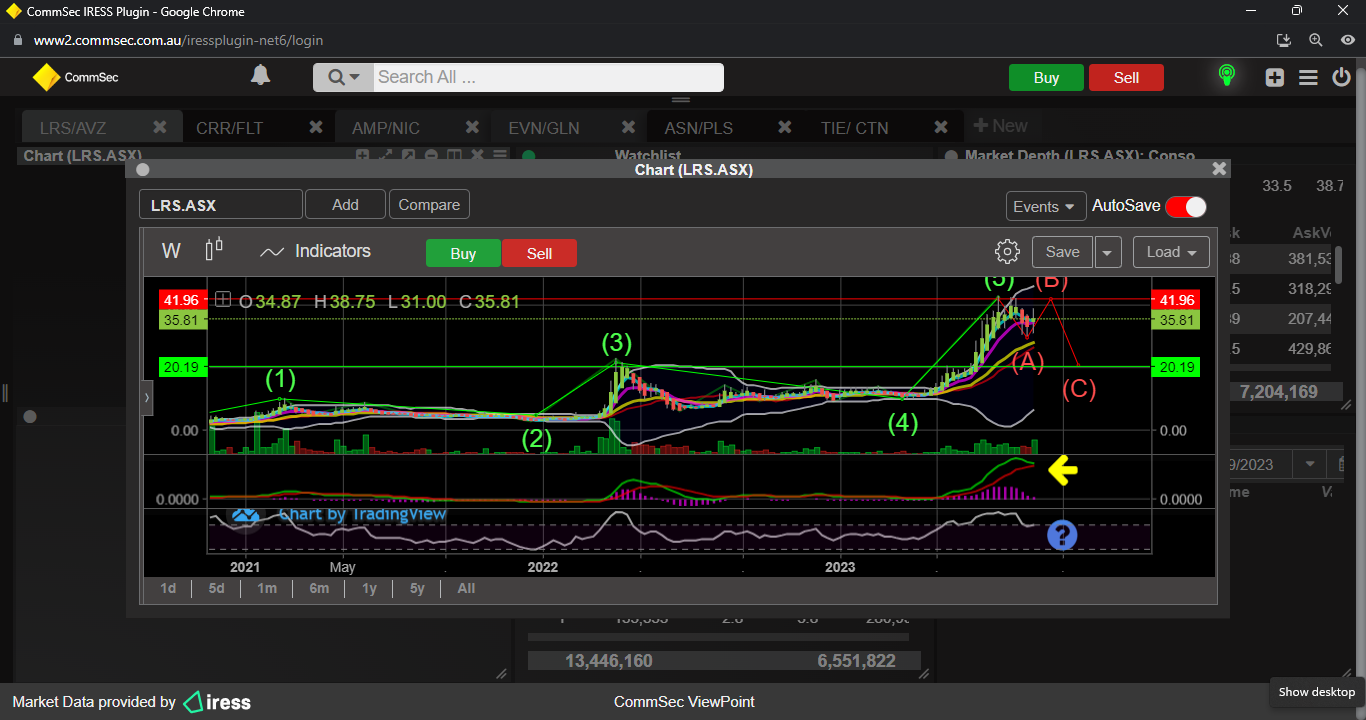Image resolution: width=1366 pixels, height=720 pixels.
Task: Click the green lightbulb tips icon
Action: [1226, 76]
